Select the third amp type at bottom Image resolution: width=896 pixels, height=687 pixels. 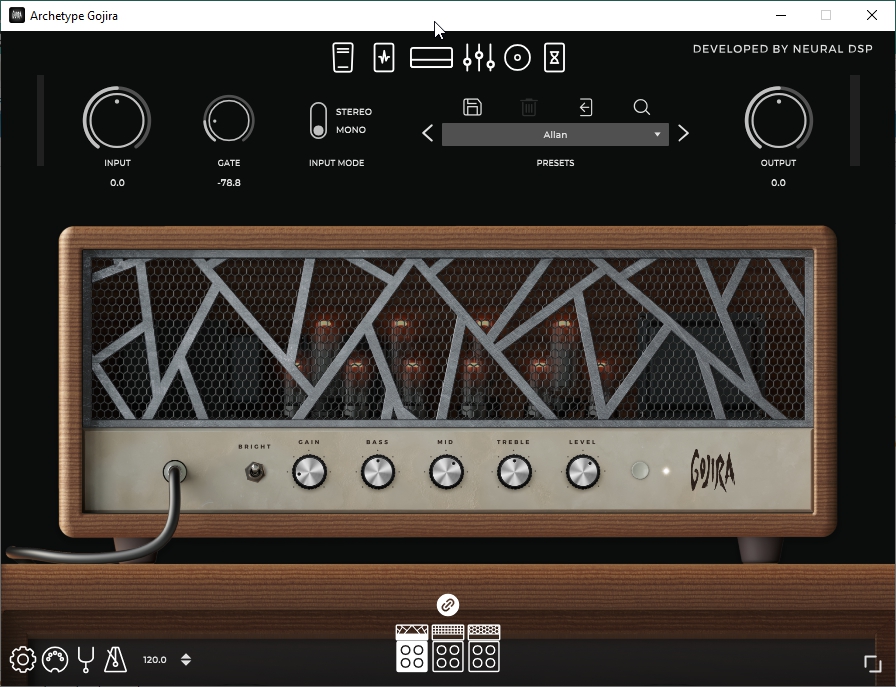[484, 648]
